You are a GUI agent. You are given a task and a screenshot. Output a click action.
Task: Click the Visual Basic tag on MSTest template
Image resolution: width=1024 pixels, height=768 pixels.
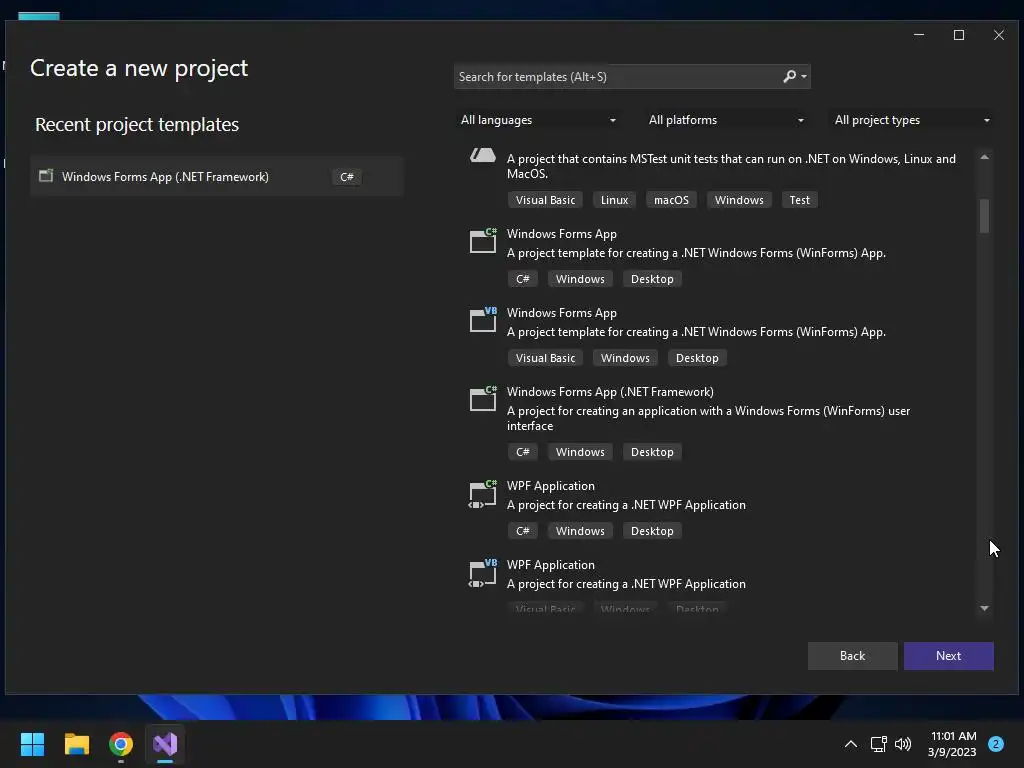click(x=545, y=200)
